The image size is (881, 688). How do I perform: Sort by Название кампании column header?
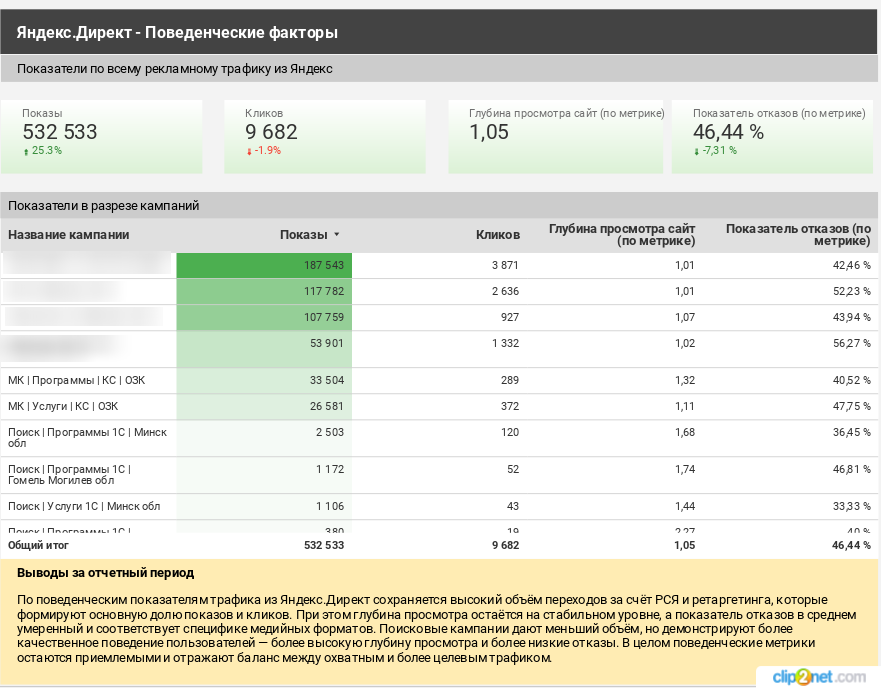(x=69, y=235)
